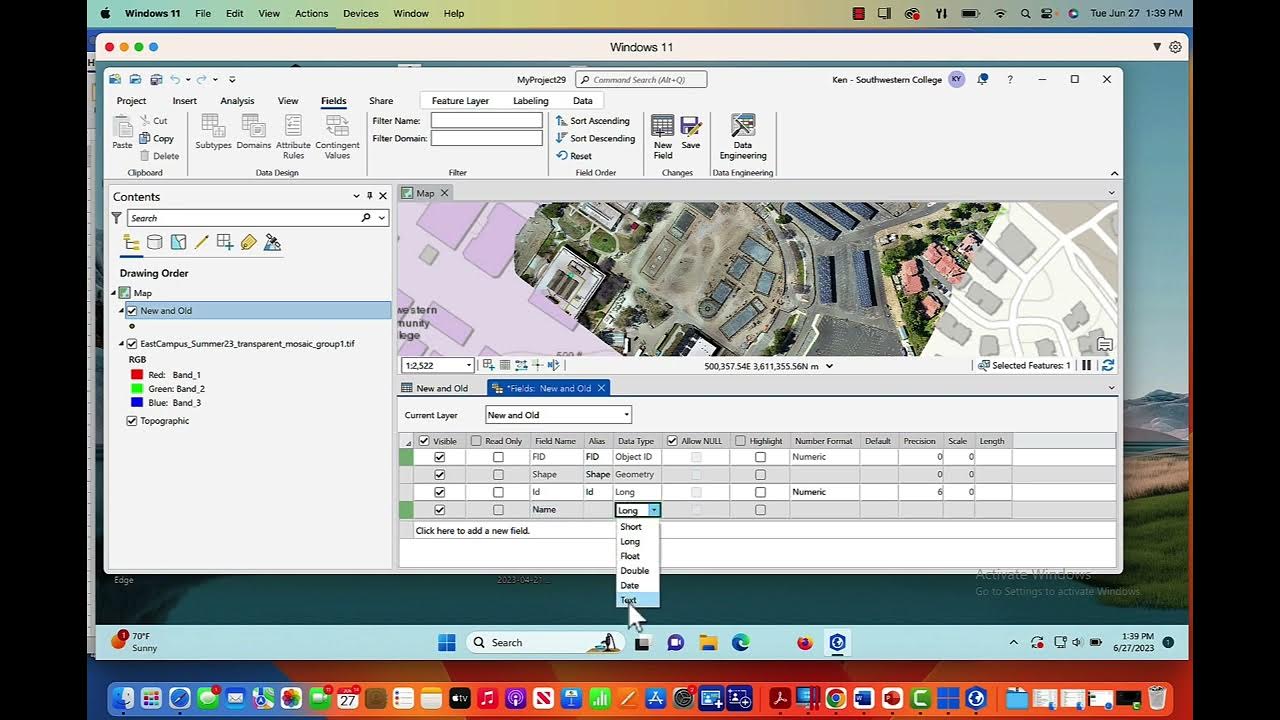
Task: Collapse the Map group in Contents
Action: [114, 293]
